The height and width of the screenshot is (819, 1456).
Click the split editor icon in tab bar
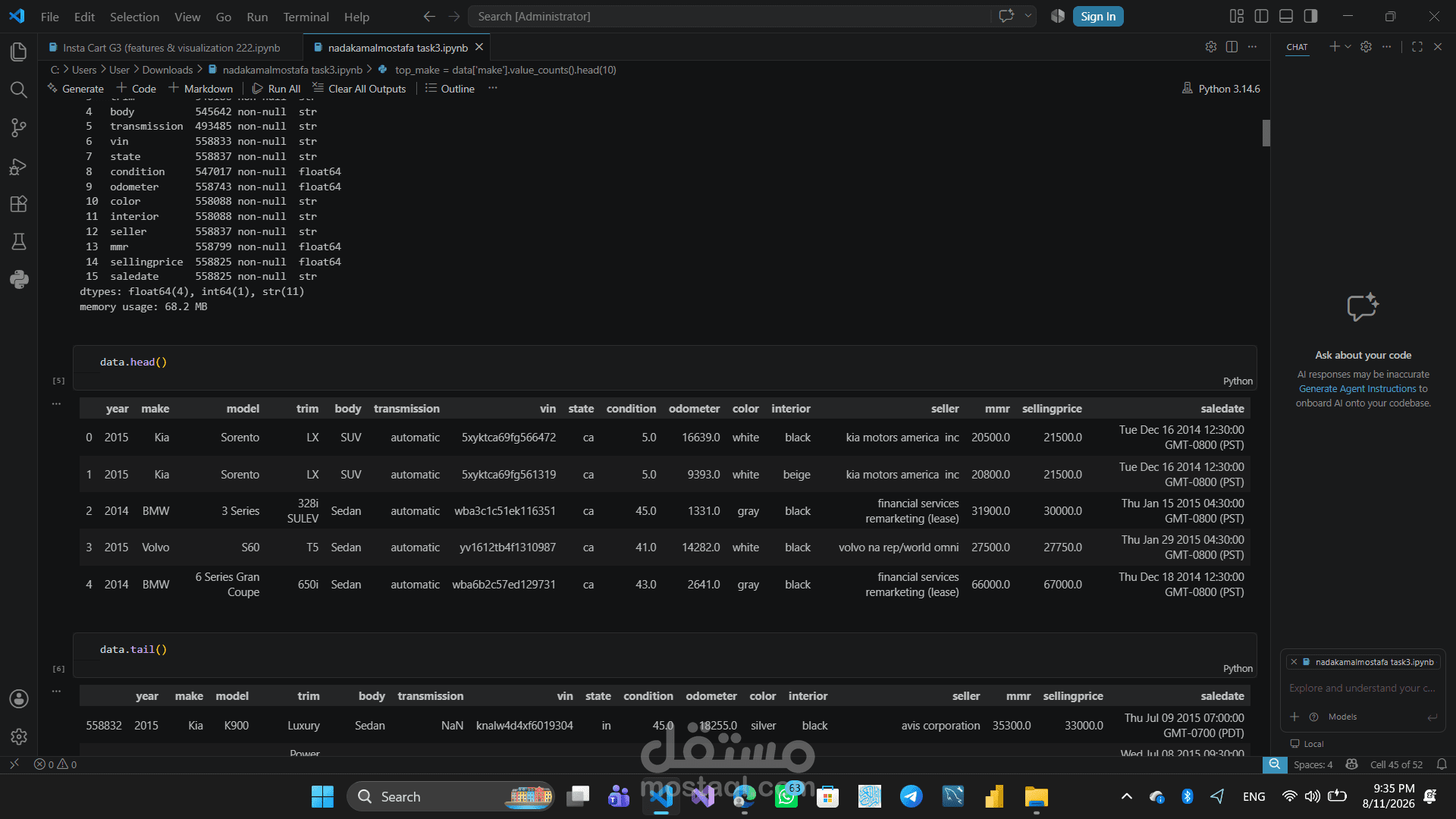pyautogui.click(x=1232, y=47)
